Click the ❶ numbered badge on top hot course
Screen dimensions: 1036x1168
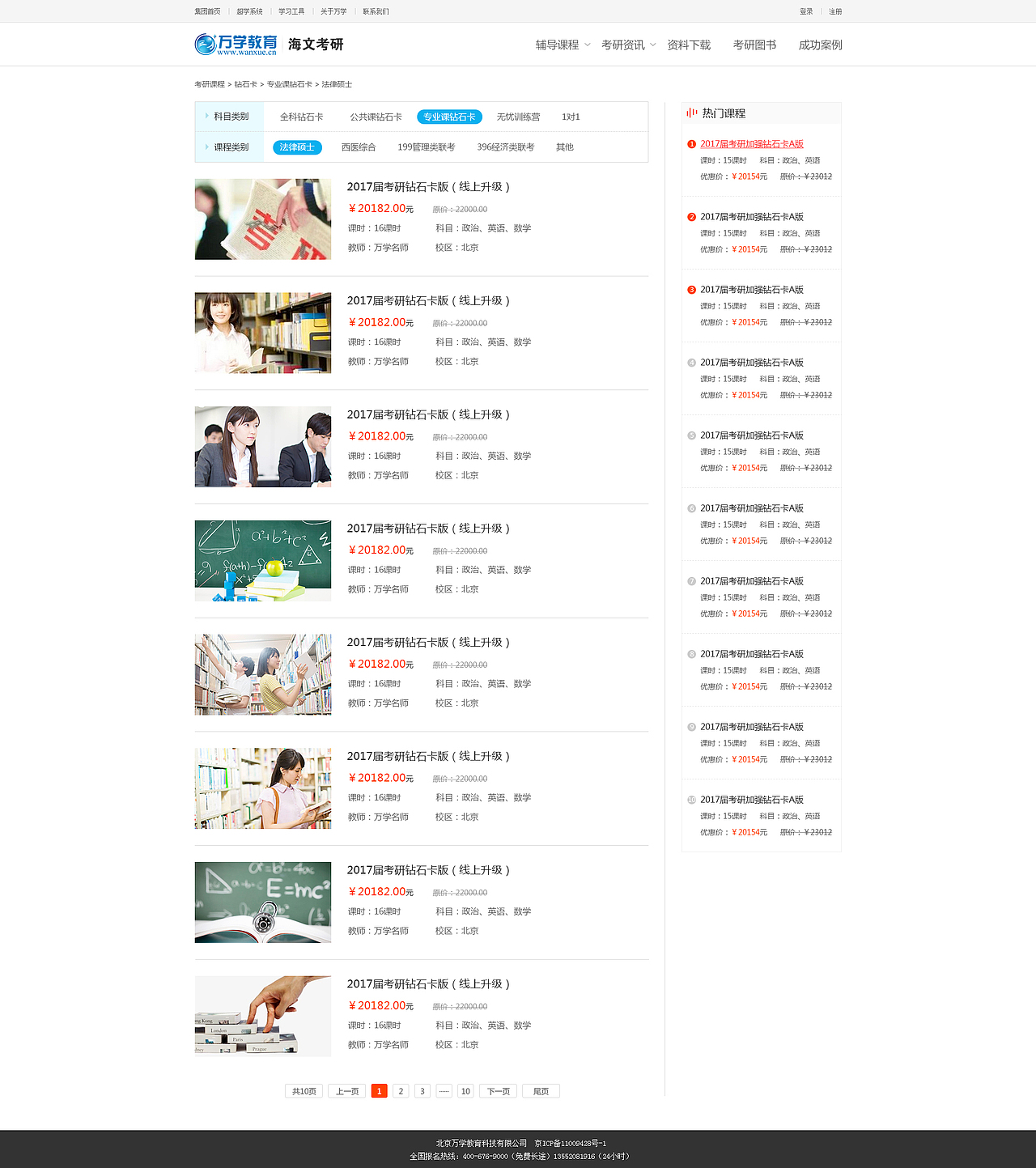pyautogui.click(x=691, y=143)
